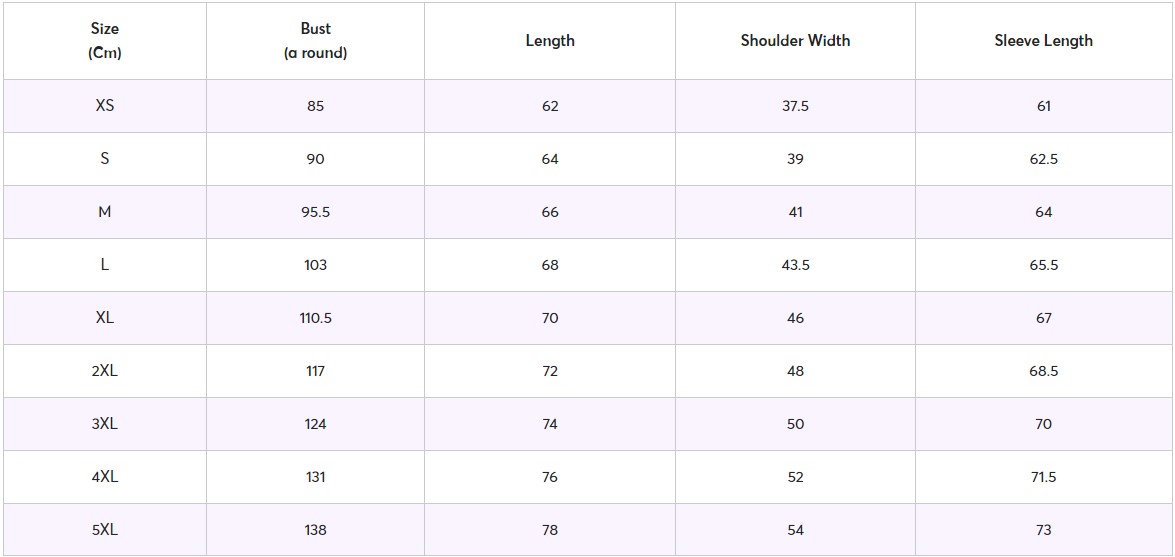The height and width of the screenshot is (557, 1175).
Task: Click the bust value 85 for XS
Action: pyautogui.click(x=315, y=106)
